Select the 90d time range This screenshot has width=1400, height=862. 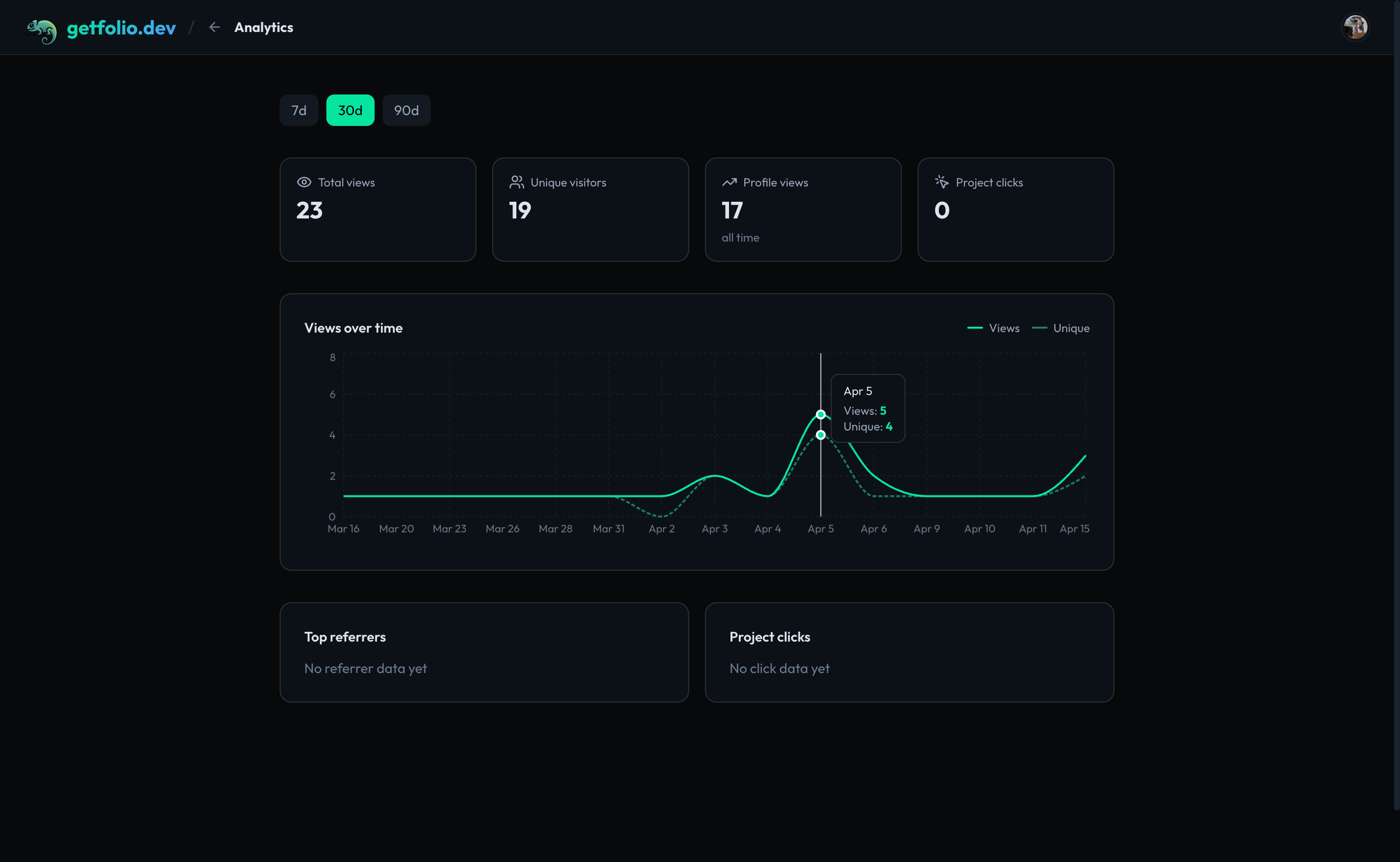tap(406, 110)
